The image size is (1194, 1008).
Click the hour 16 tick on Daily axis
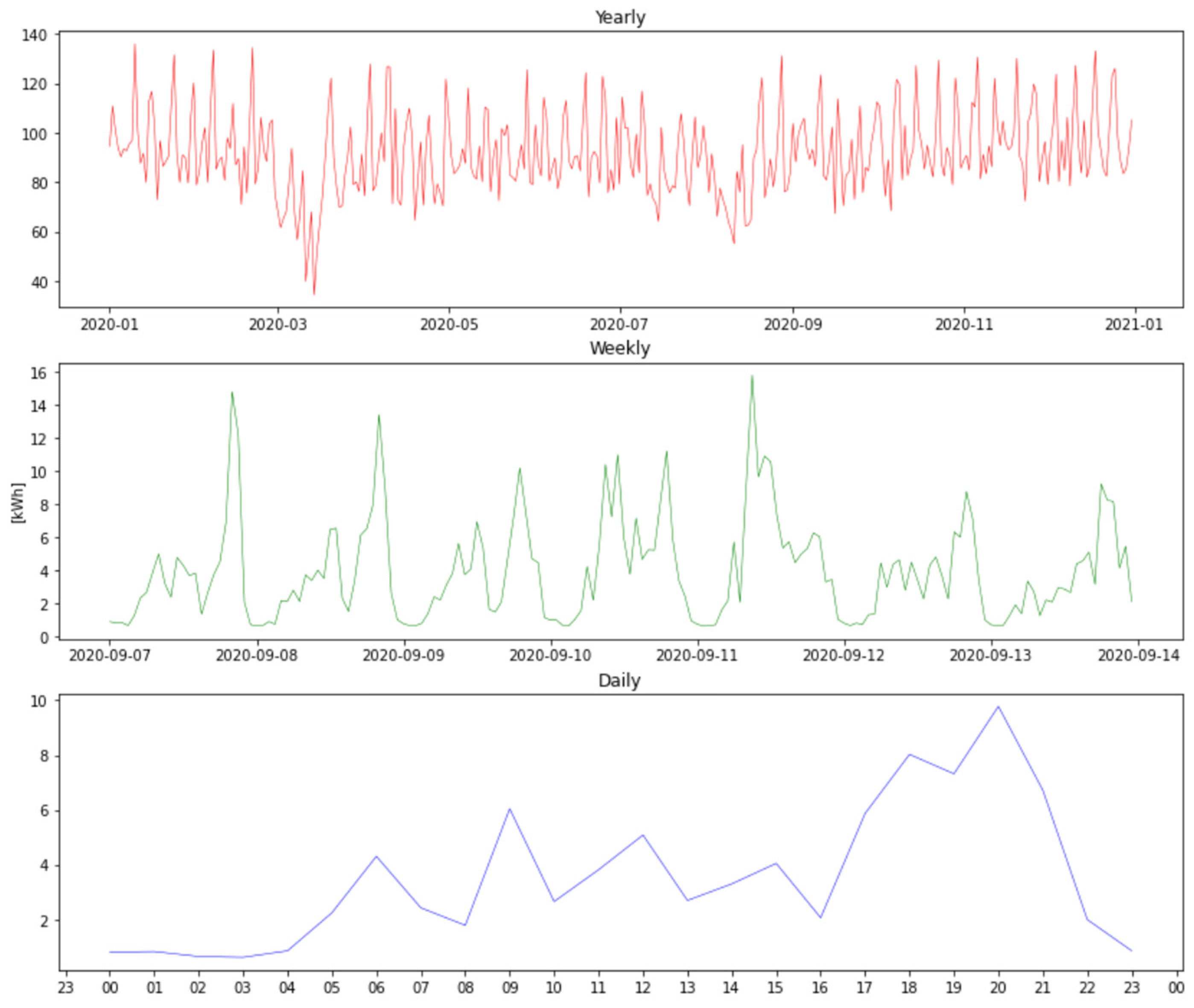click(x=820, y=988)
